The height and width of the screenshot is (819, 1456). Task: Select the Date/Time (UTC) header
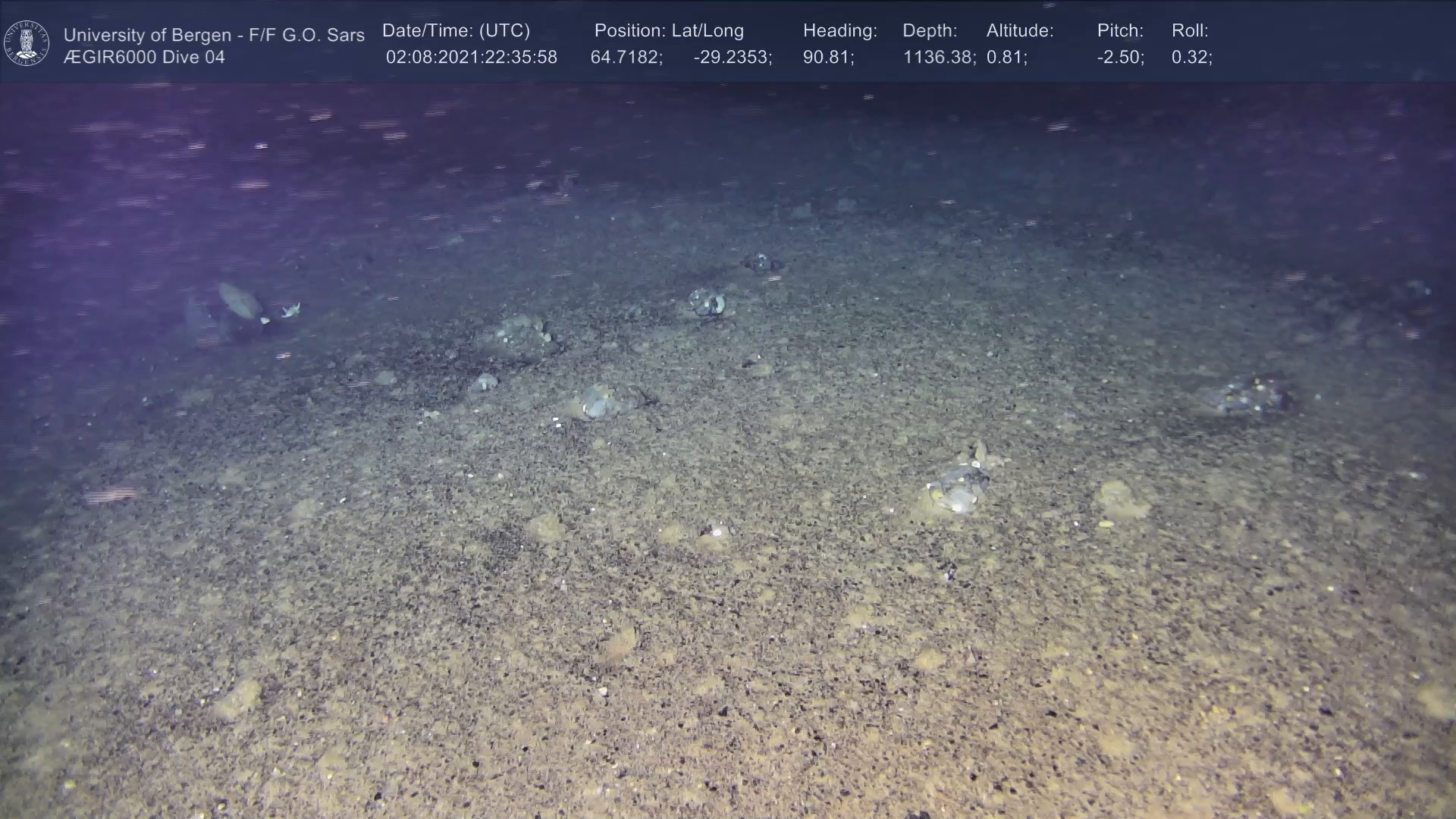456,31
